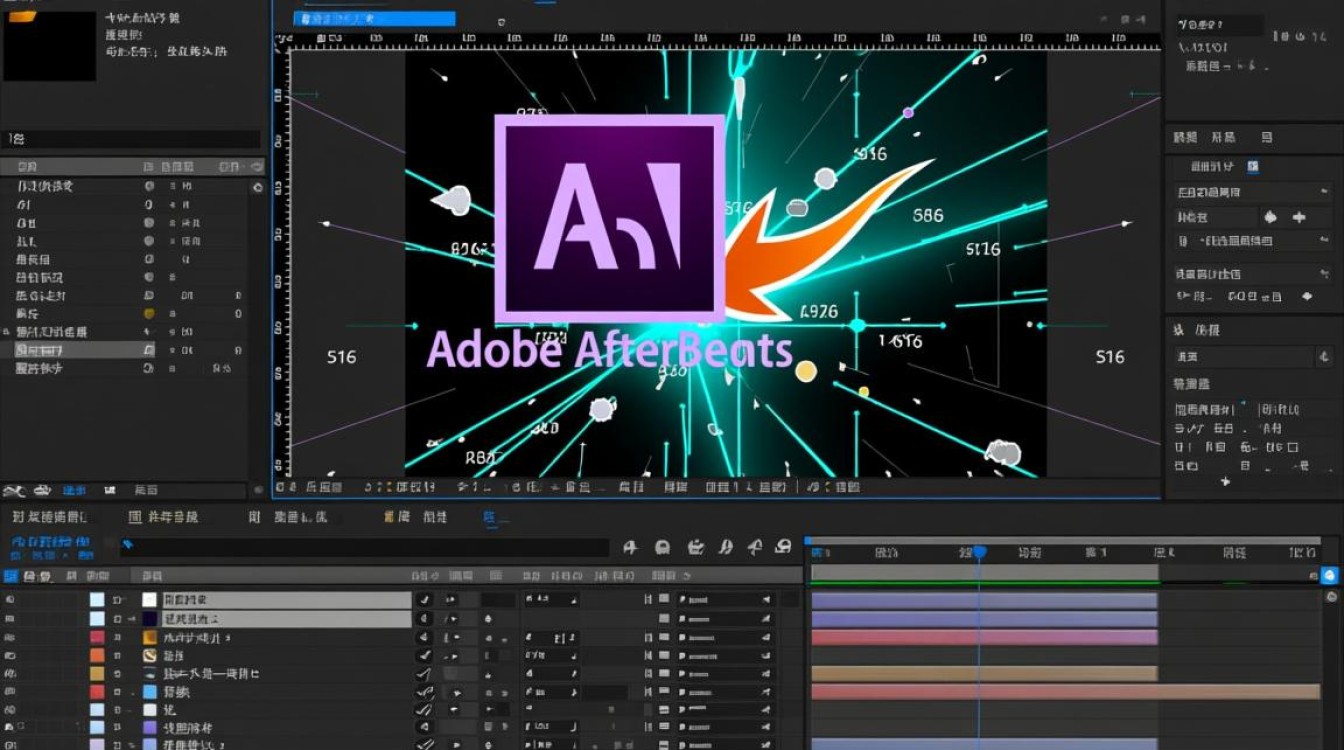
Task: Click the plus icon in right panel
Action: tap(1299, 217)
